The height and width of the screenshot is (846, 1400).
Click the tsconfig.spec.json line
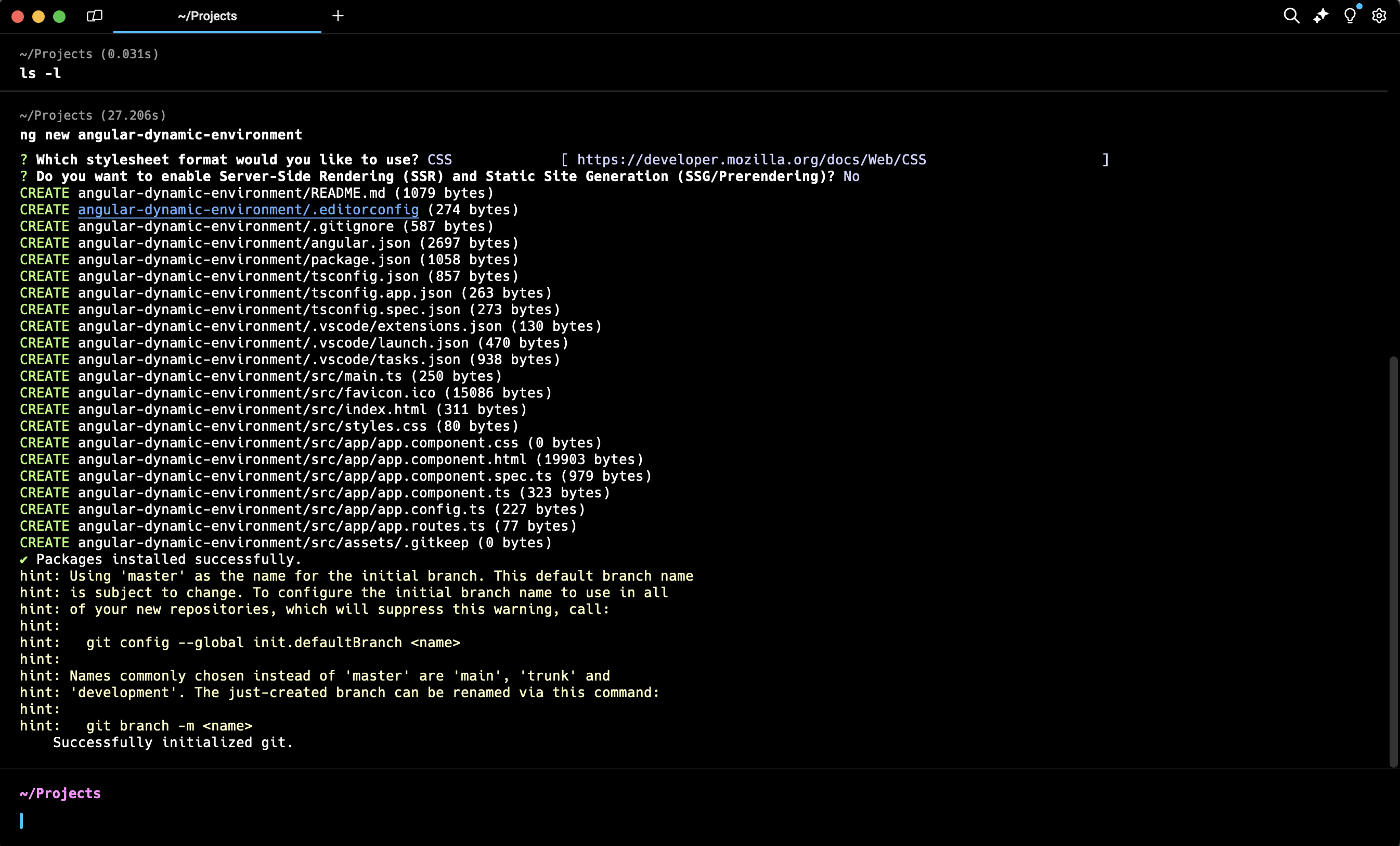tap(290, 310)
